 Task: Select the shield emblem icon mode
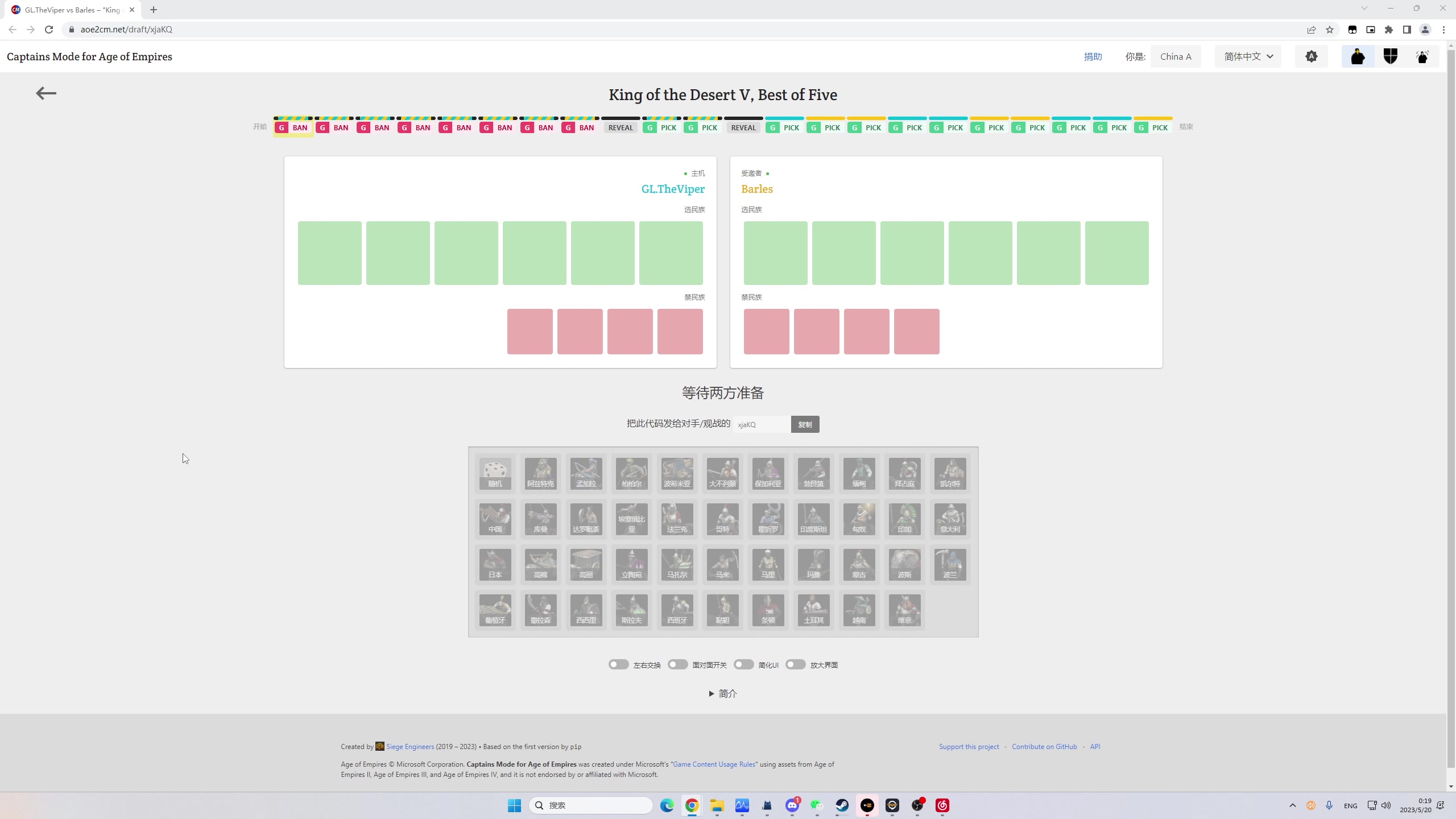[x=1390, y=56]
